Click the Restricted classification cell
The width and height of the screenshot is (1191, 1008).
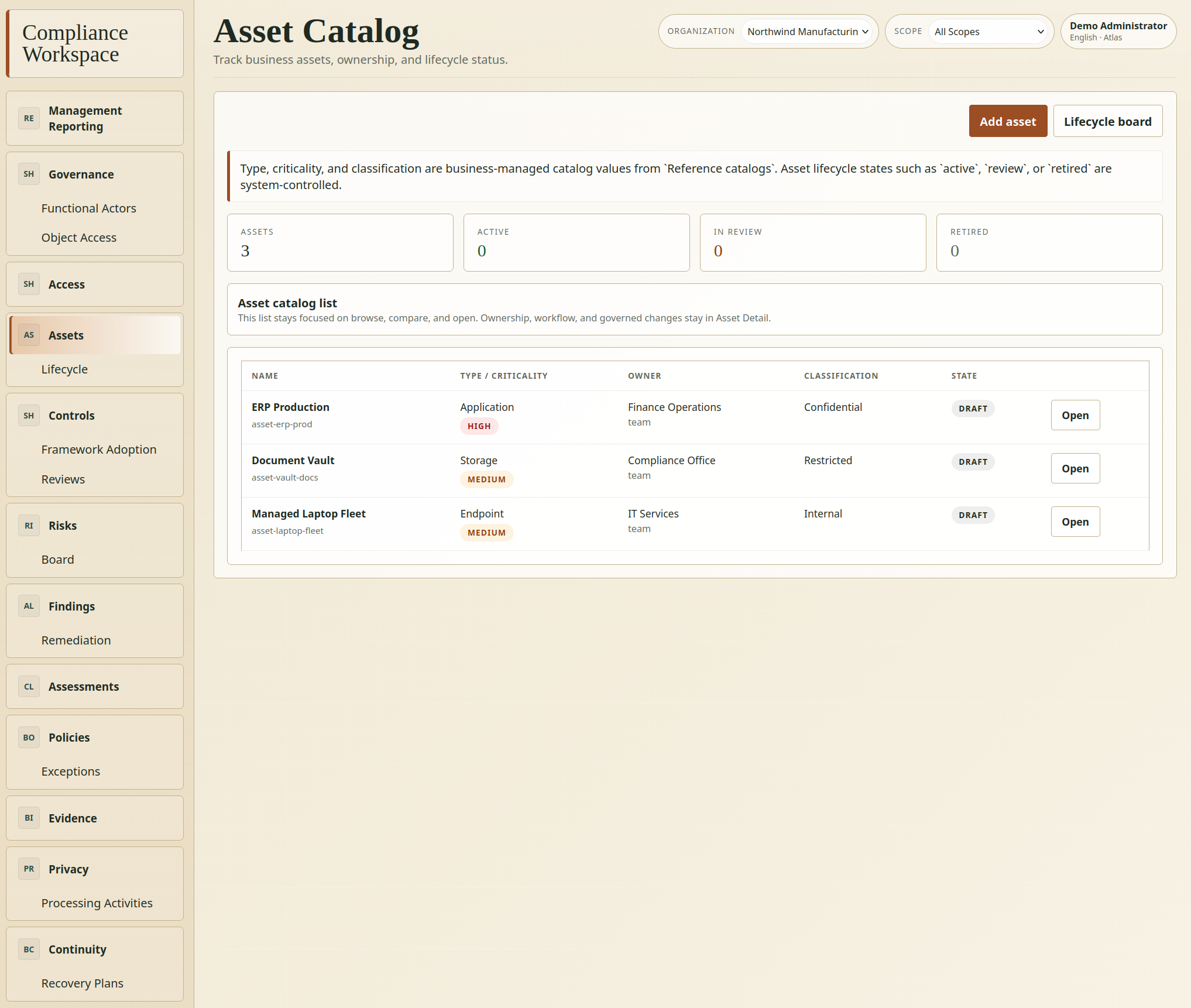(828, 460)
